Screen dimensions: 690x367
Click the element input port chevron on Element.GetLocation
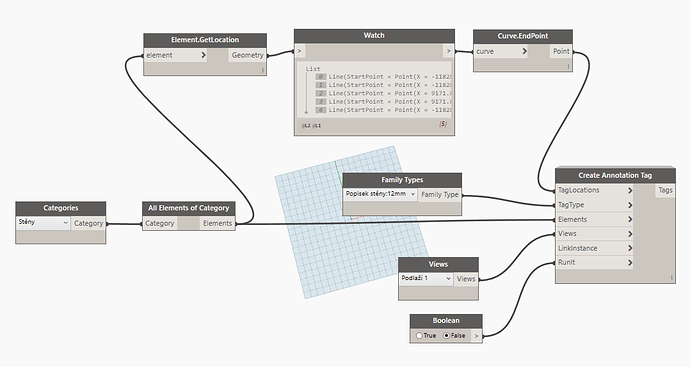click(x=203, y=55)
